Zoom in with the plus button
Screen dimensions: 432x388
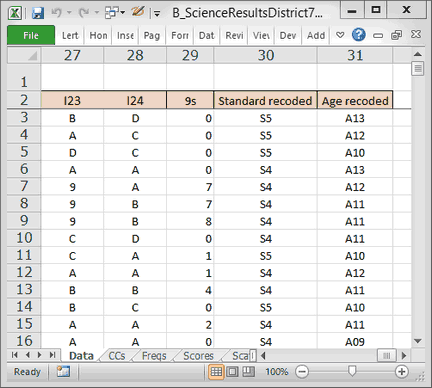tap(402, 372)
